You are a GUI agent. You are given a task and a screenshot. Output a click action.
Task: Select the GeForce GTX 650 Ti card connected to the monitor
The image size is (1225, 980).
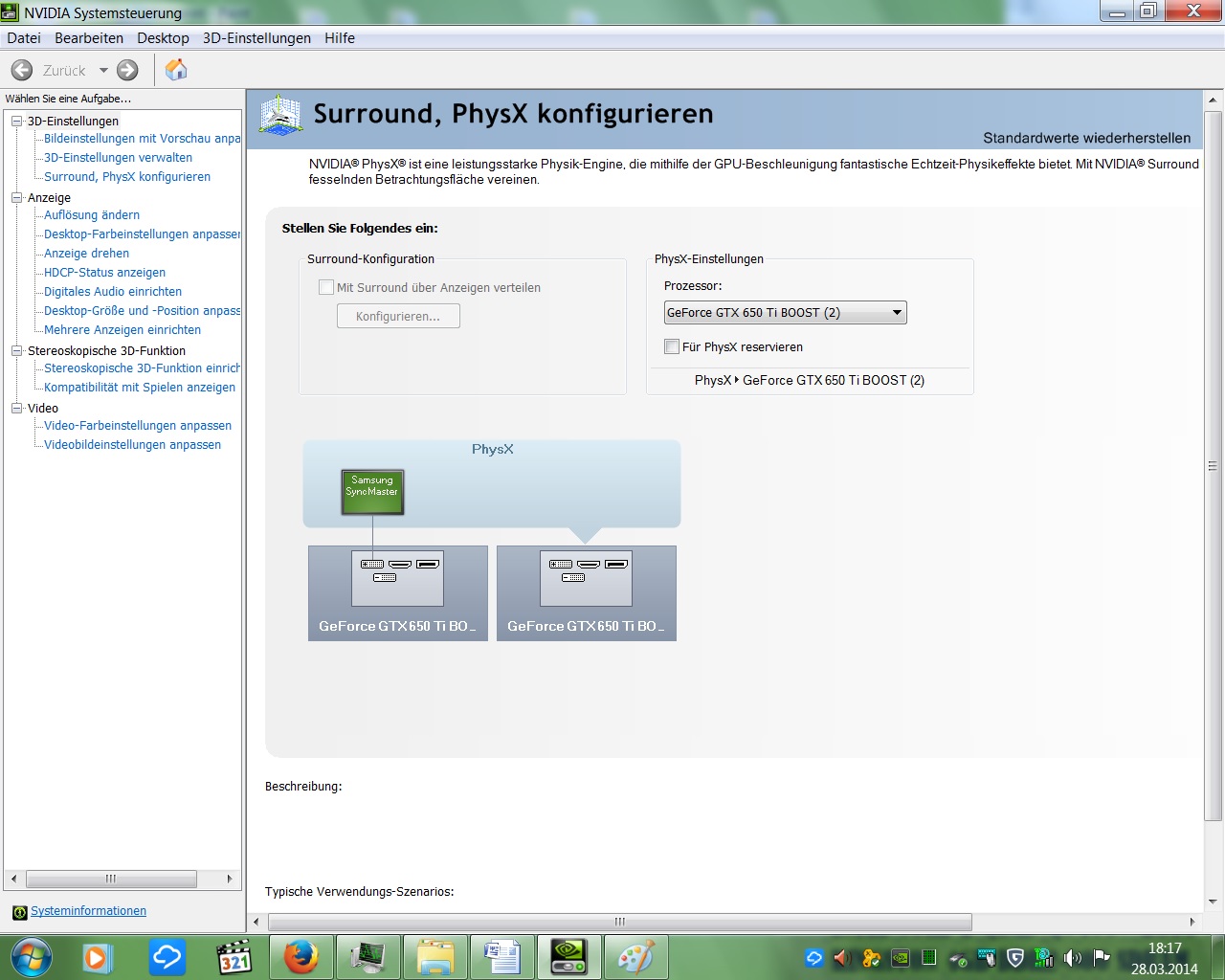pos(397,593)
